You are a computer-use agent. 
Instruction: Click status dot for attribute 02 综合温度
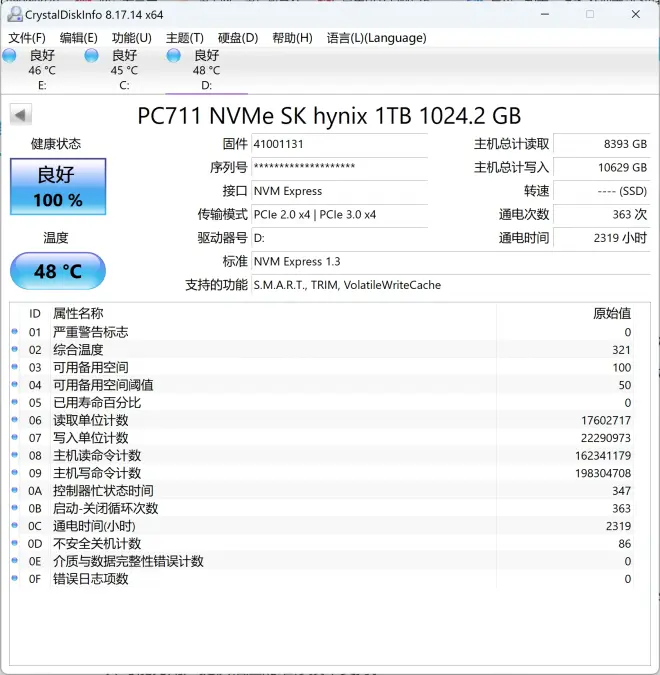tap(15, 349)
